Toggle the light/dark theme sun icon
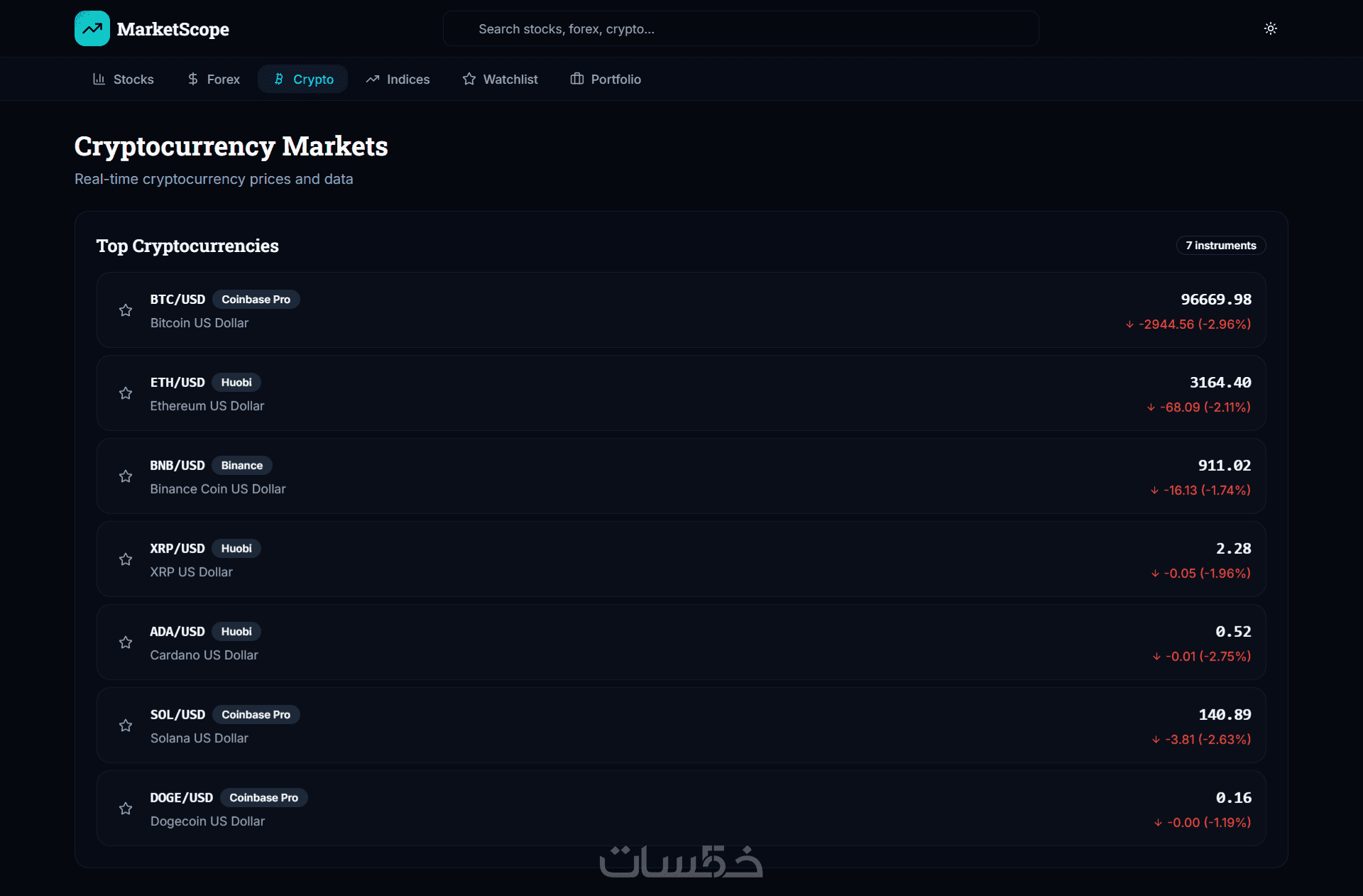1363x896 pixels. [1270, 28]
